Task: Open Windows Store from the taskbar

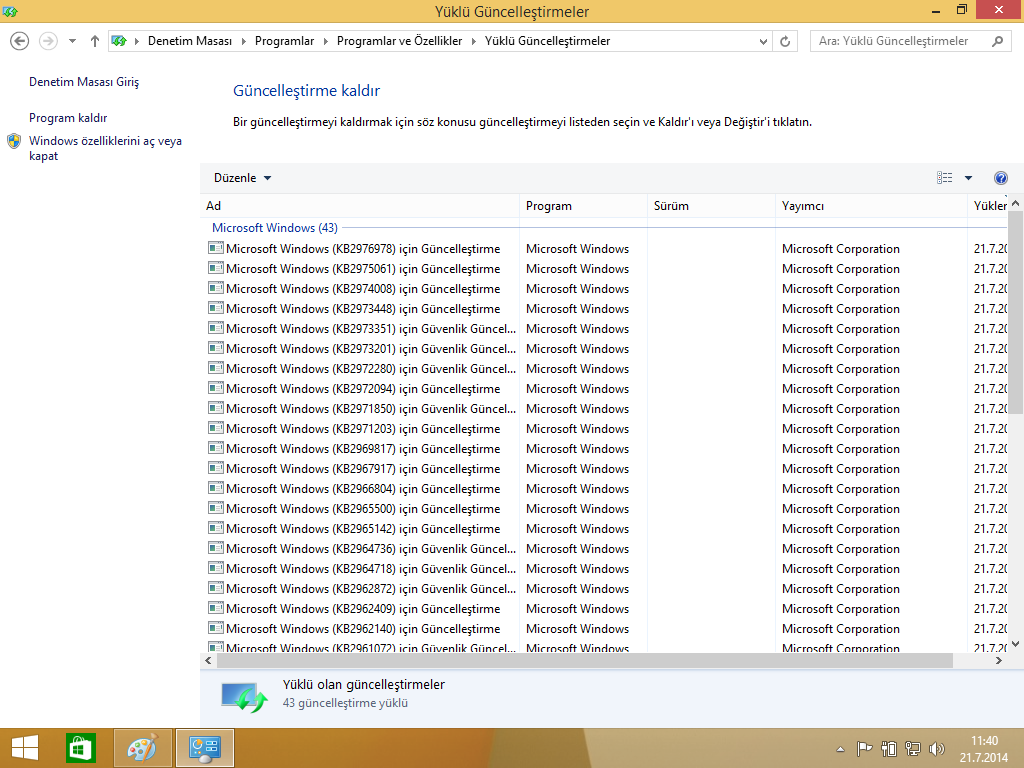Action: point(80,747)
